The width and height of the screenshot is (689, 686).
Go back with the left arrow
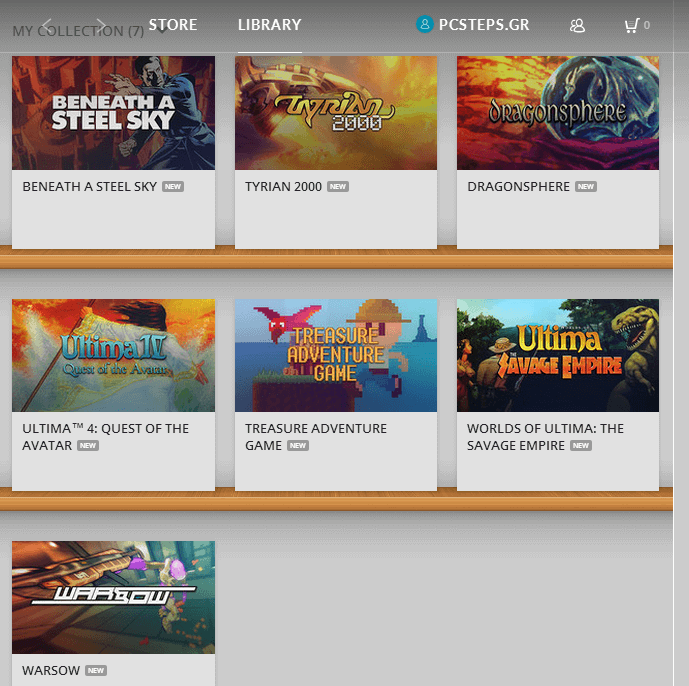[47, 25]
